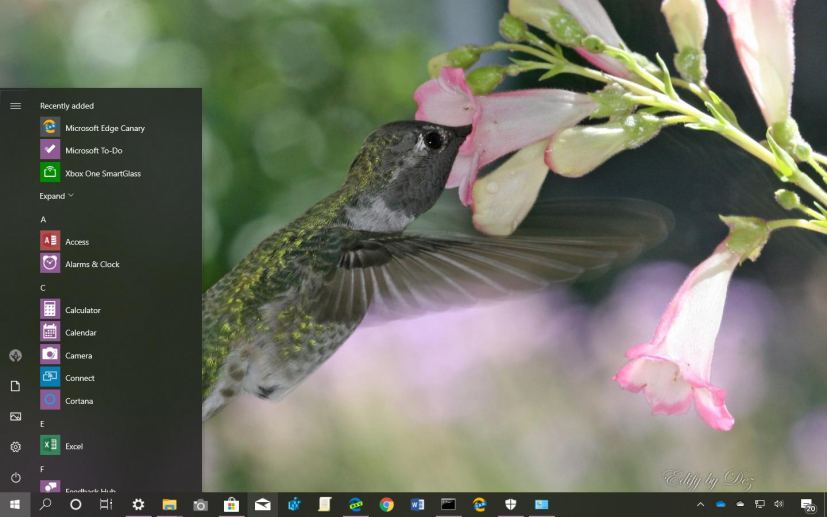The height and width of the screenshot is (517, 827).
Task: Open the Camera taskbar icon
Action: coord(200,505)
